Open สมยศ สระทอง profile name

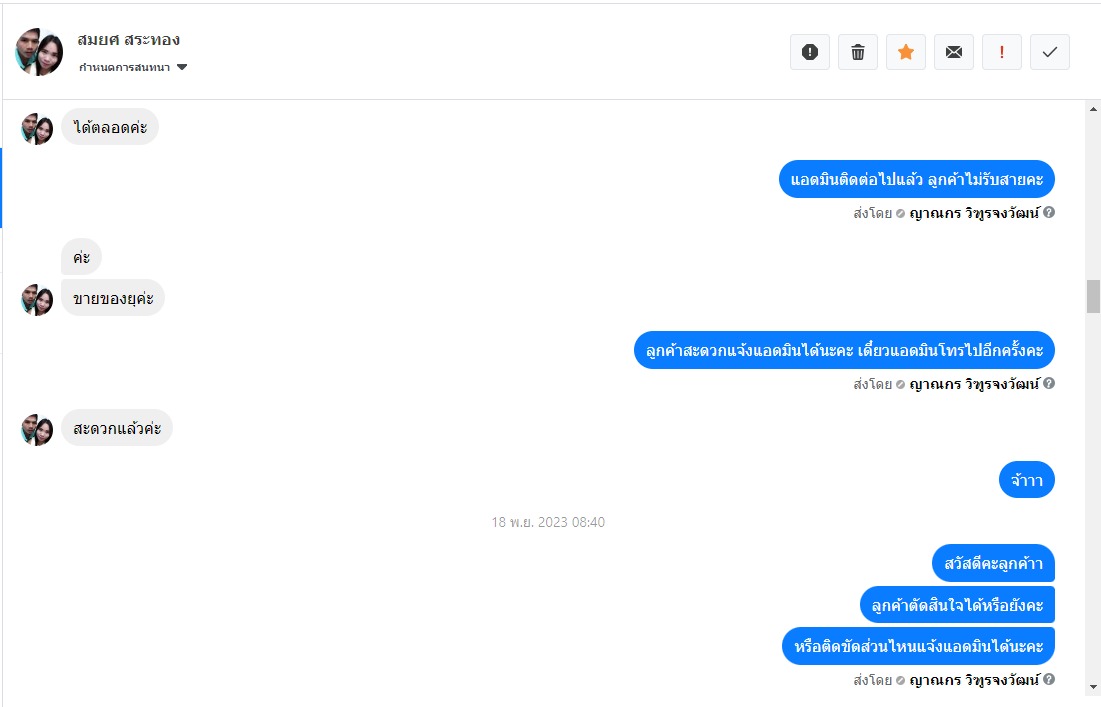coord(128,40)
